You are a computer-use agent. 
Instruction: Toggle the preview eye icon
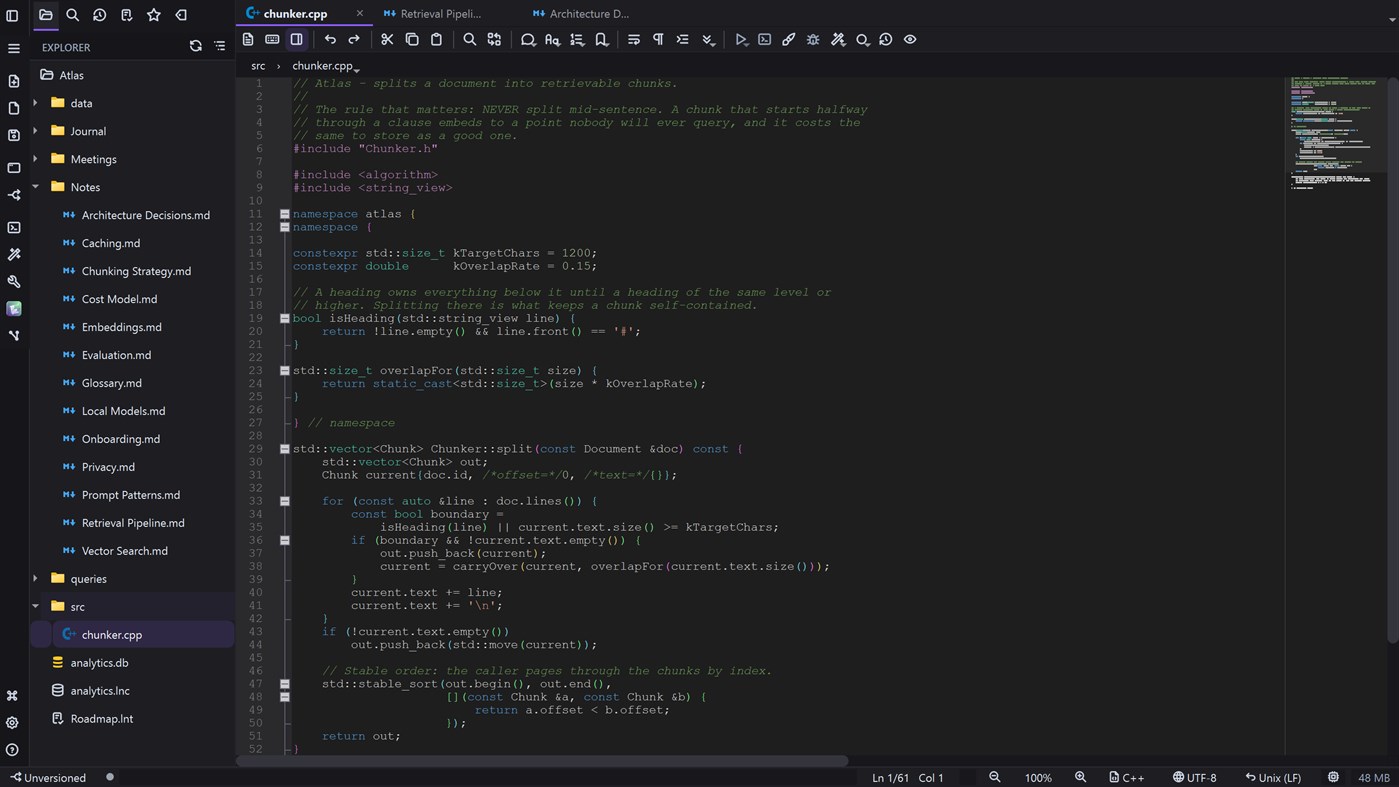[910, 40]
